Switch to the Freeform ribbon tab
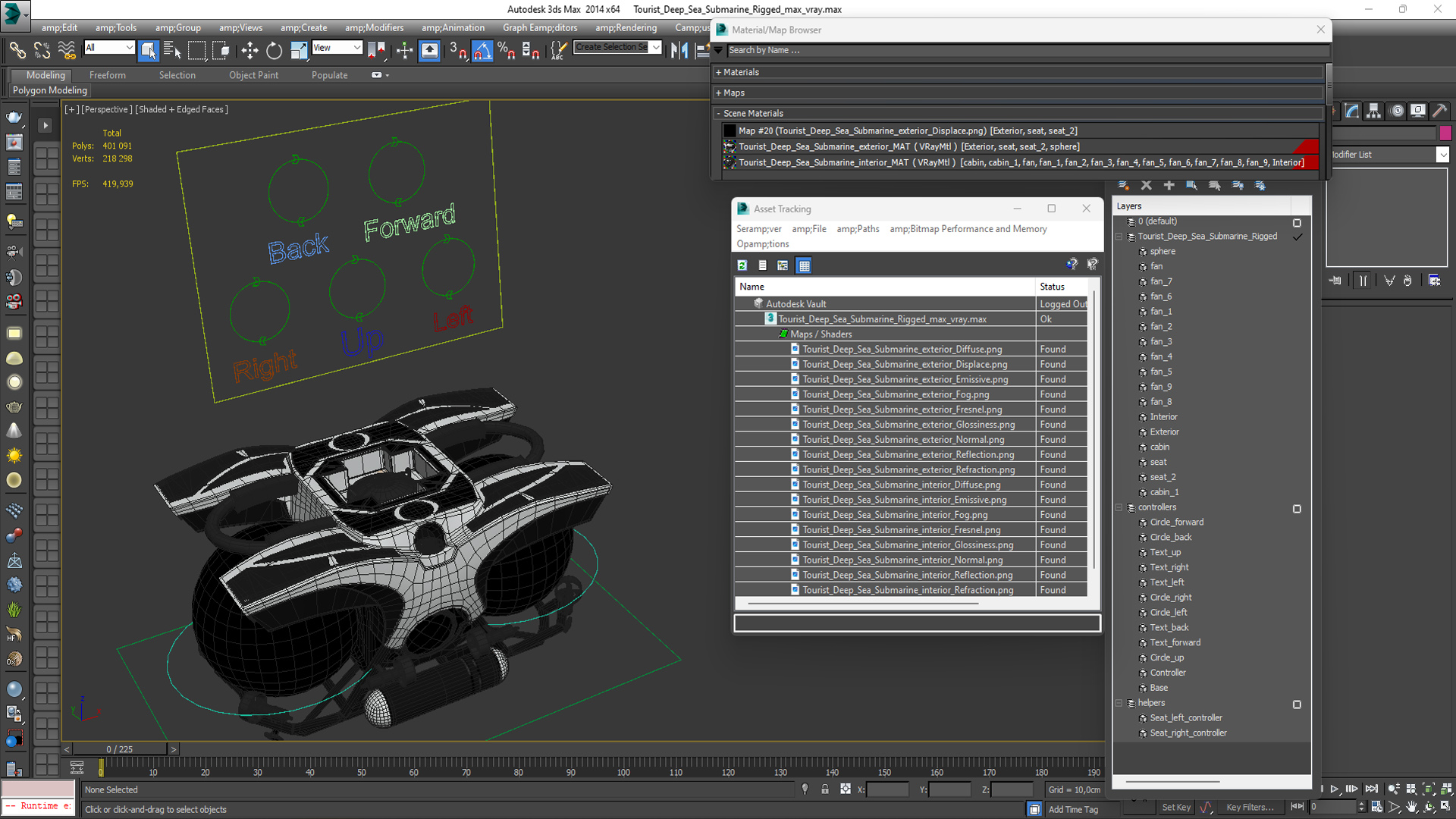The image size is (1456, 819). click(108, 75)
